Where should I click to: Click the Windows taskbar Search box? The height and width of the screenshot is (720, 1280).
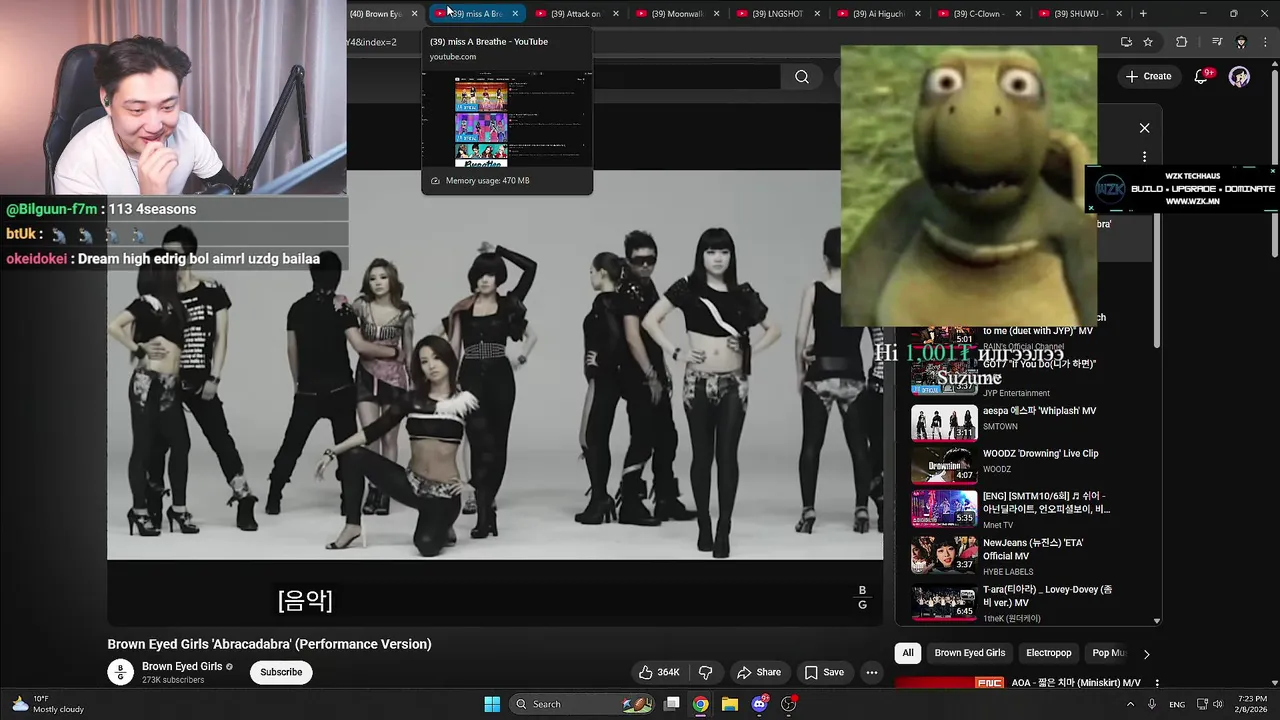583,704
